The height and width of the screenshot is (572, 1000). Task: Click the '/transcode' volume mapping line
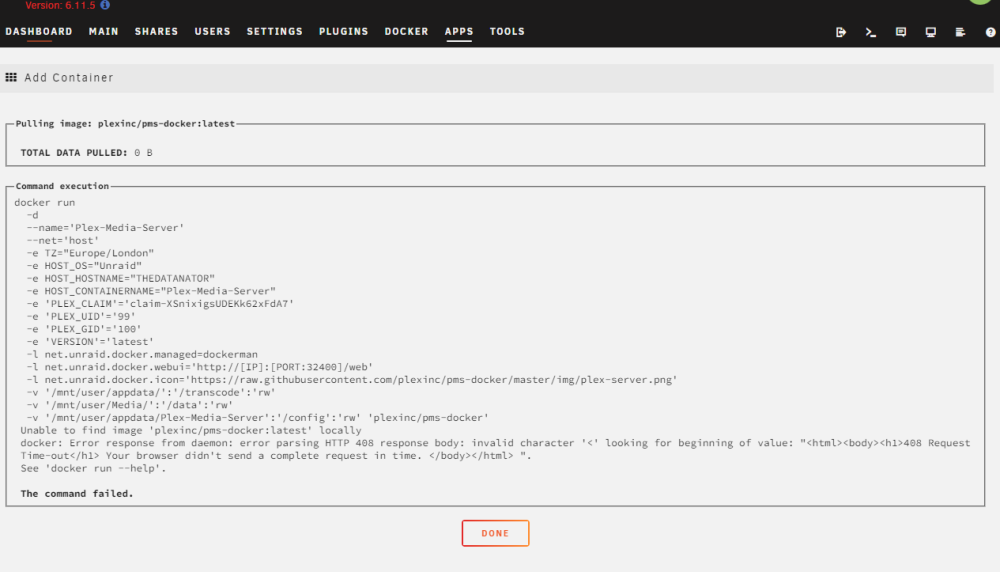151,392
